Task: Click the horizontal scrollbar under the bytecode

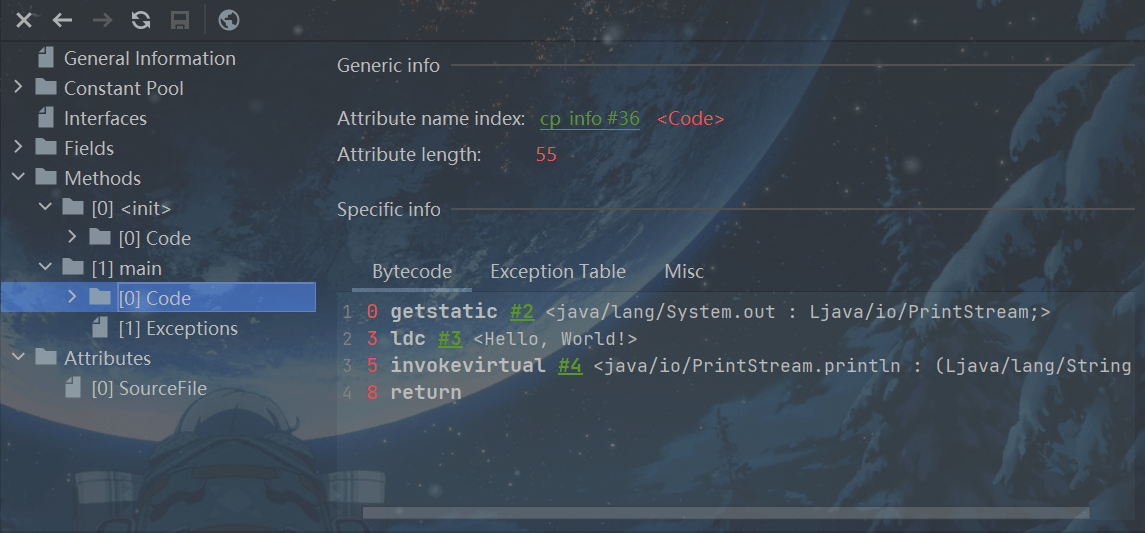Action: 725,513
